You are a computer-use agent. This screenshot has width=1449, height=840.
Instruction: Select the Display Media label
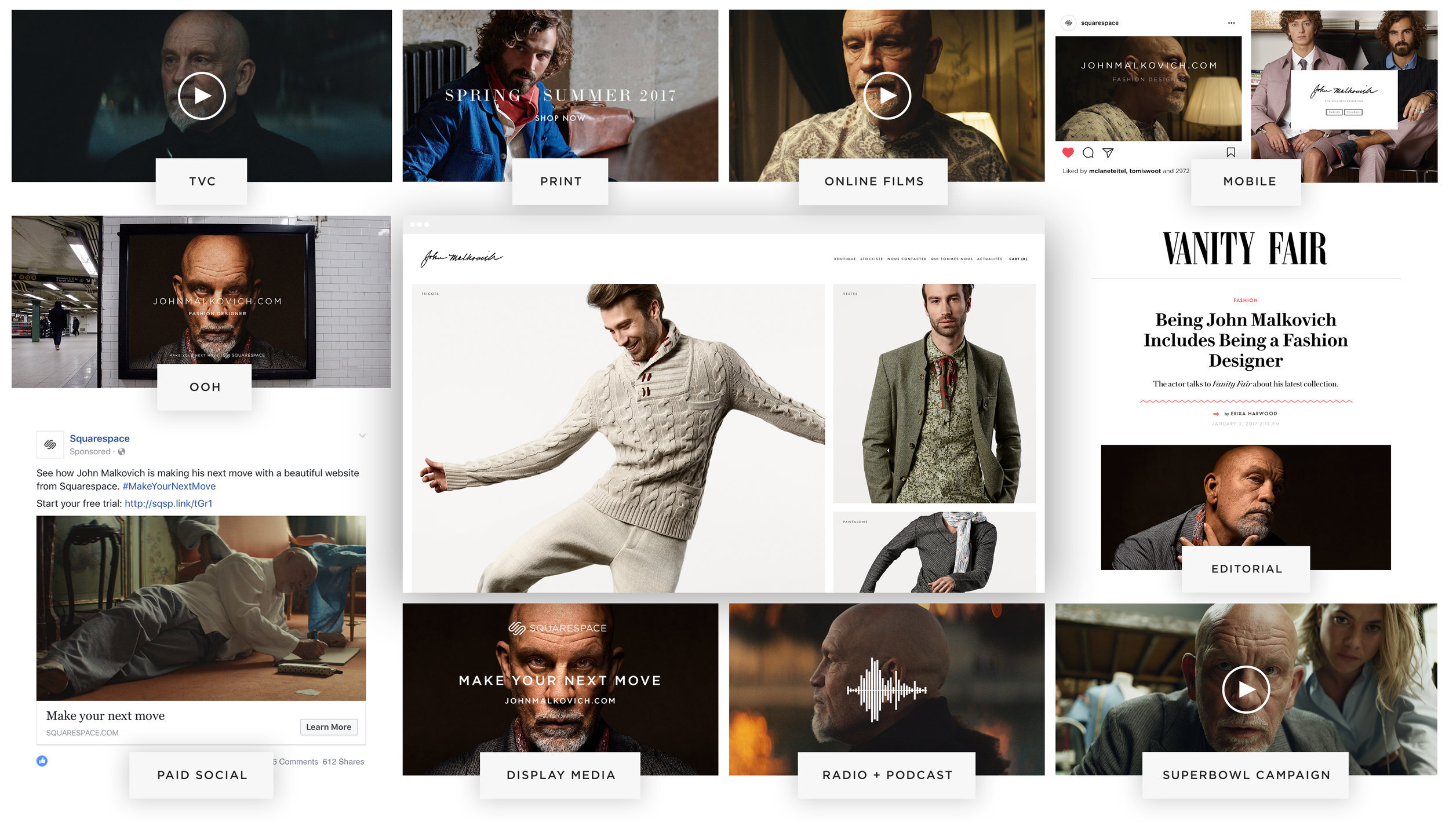pyautogui.click(x=560, y=775)
